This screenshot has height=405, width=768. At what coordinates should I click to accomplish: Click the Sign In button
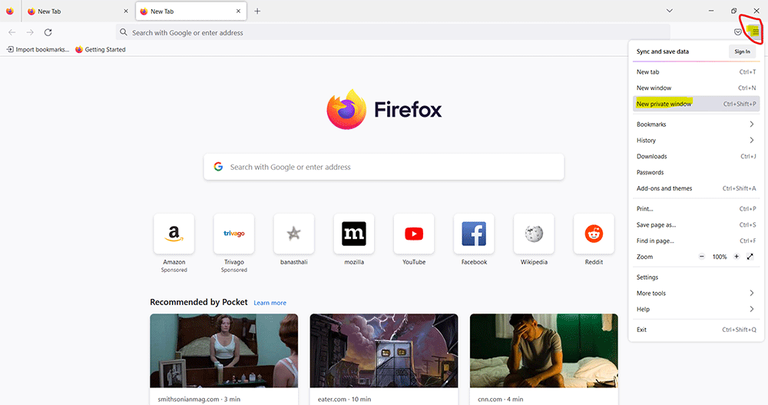pos(742,51)
